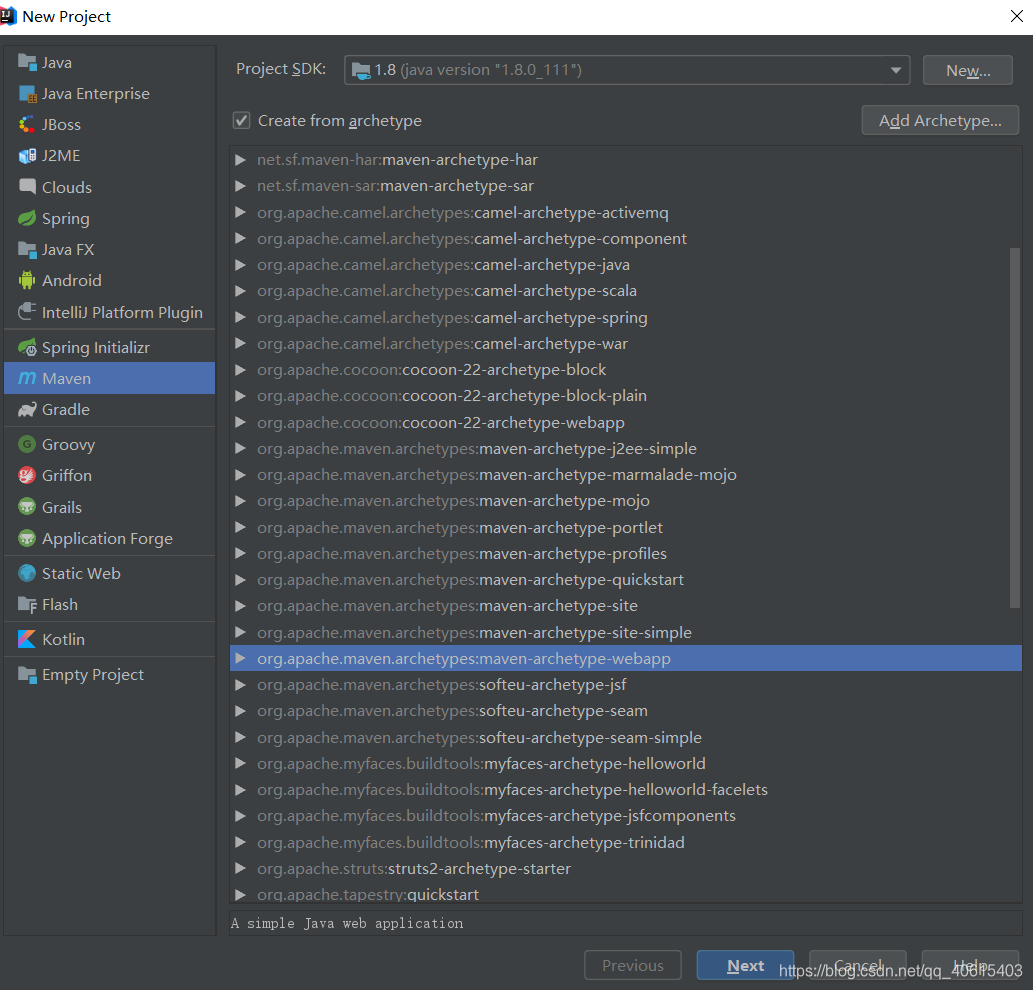Click the Java FX folder icon

coord(27,250)
